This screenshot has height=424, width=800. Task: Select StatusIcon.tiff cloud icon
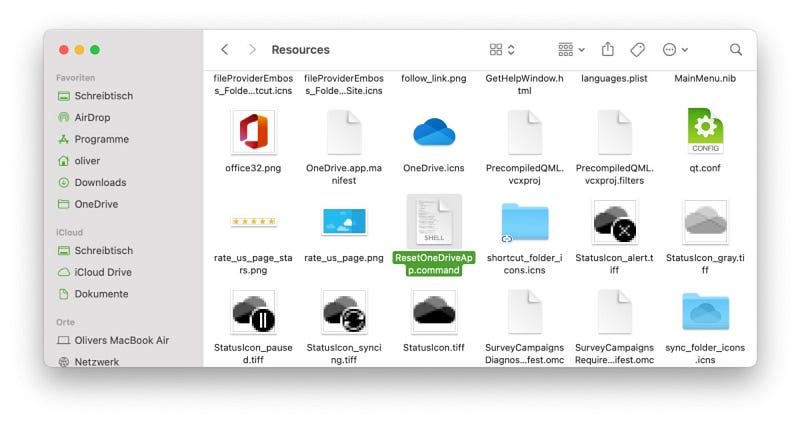pos(434,312)
